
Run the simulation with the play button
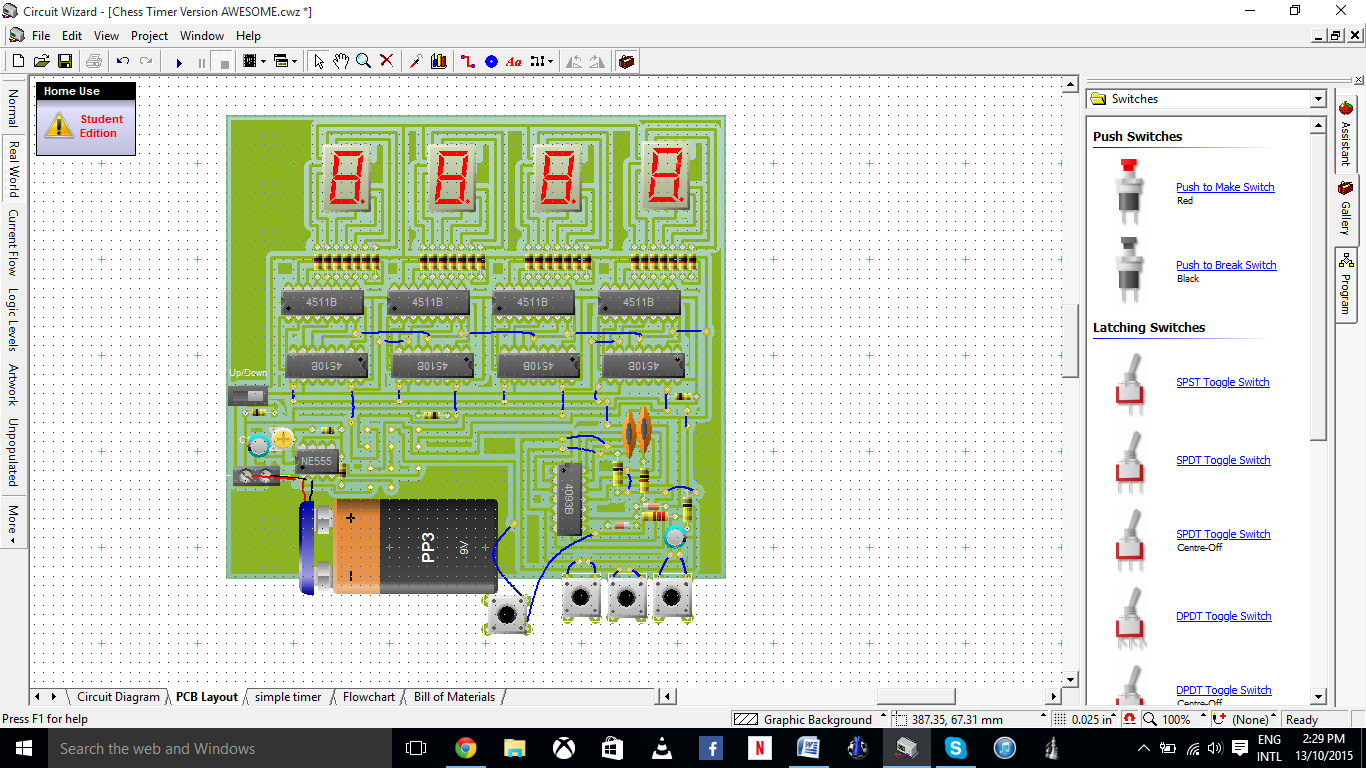point(179,62)
